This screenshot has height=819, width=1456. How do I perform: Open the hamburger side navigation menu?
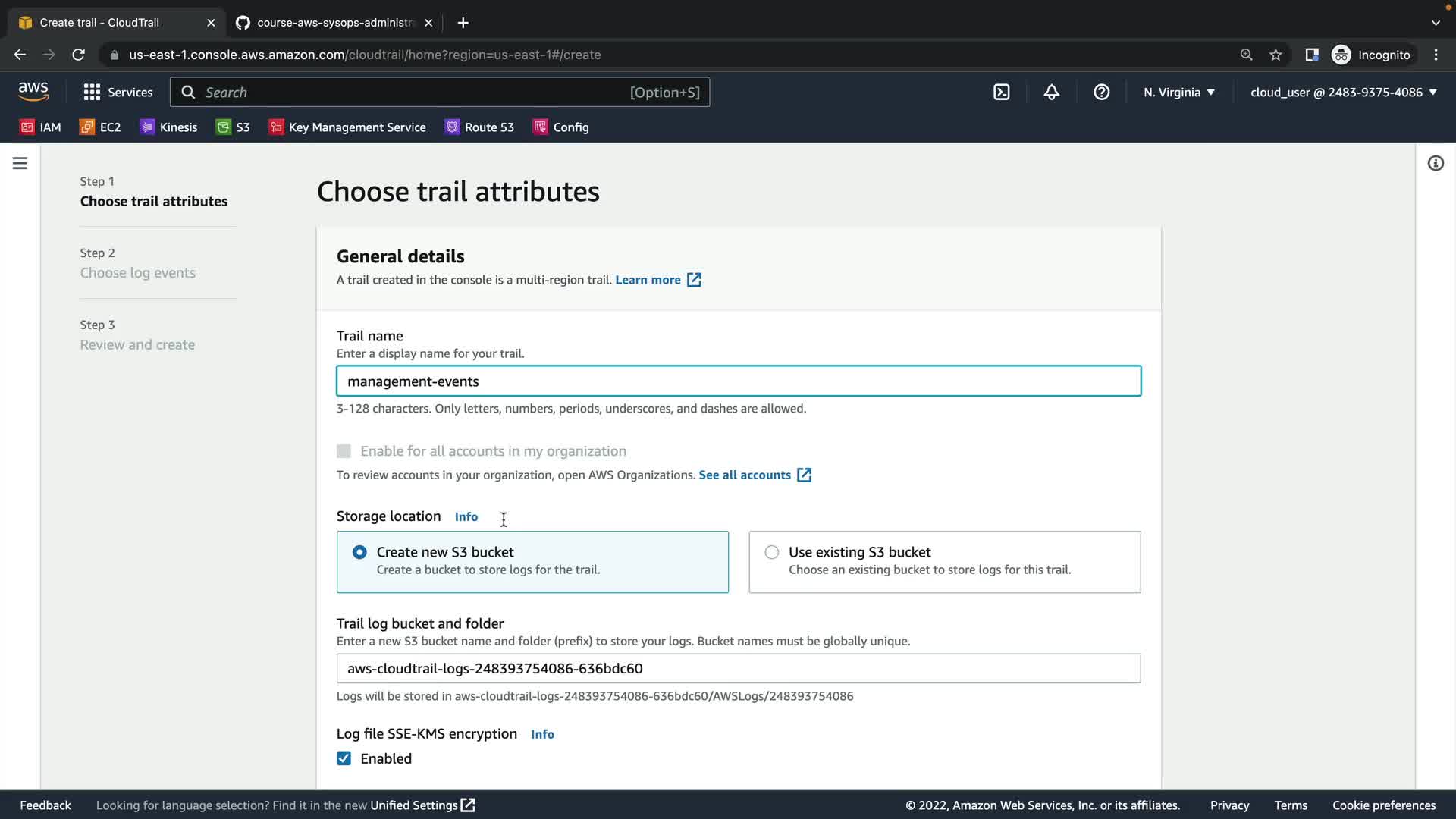(20, 163)
